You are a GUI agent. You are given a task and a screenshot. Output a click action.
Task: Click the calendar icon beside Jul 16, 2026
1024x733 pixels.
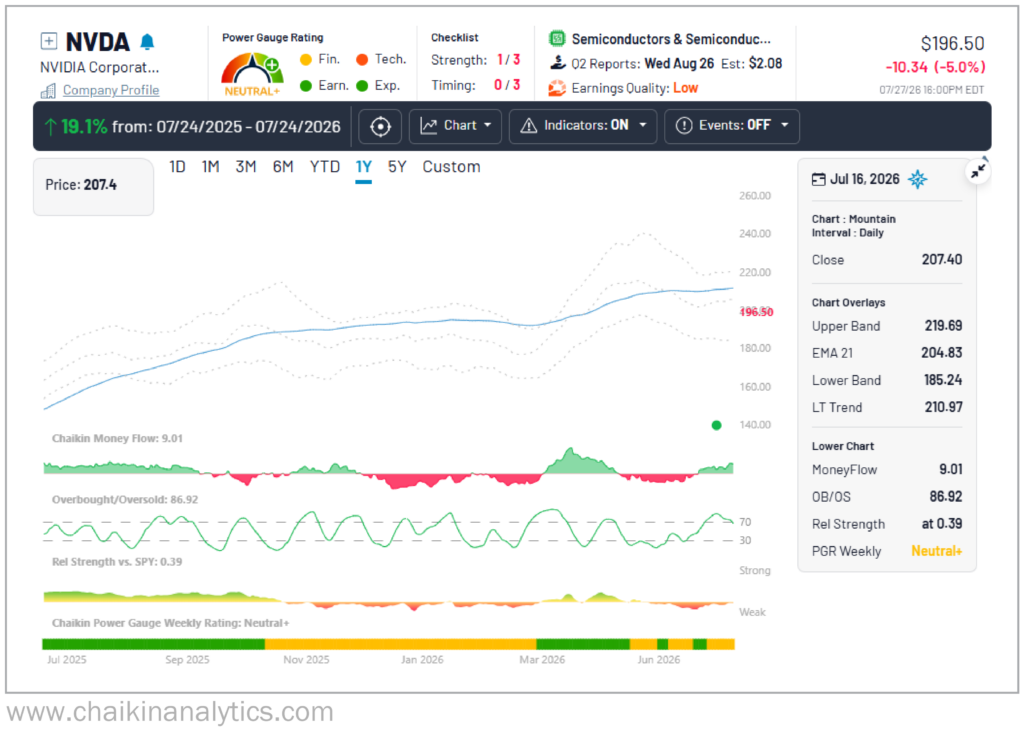818,180
